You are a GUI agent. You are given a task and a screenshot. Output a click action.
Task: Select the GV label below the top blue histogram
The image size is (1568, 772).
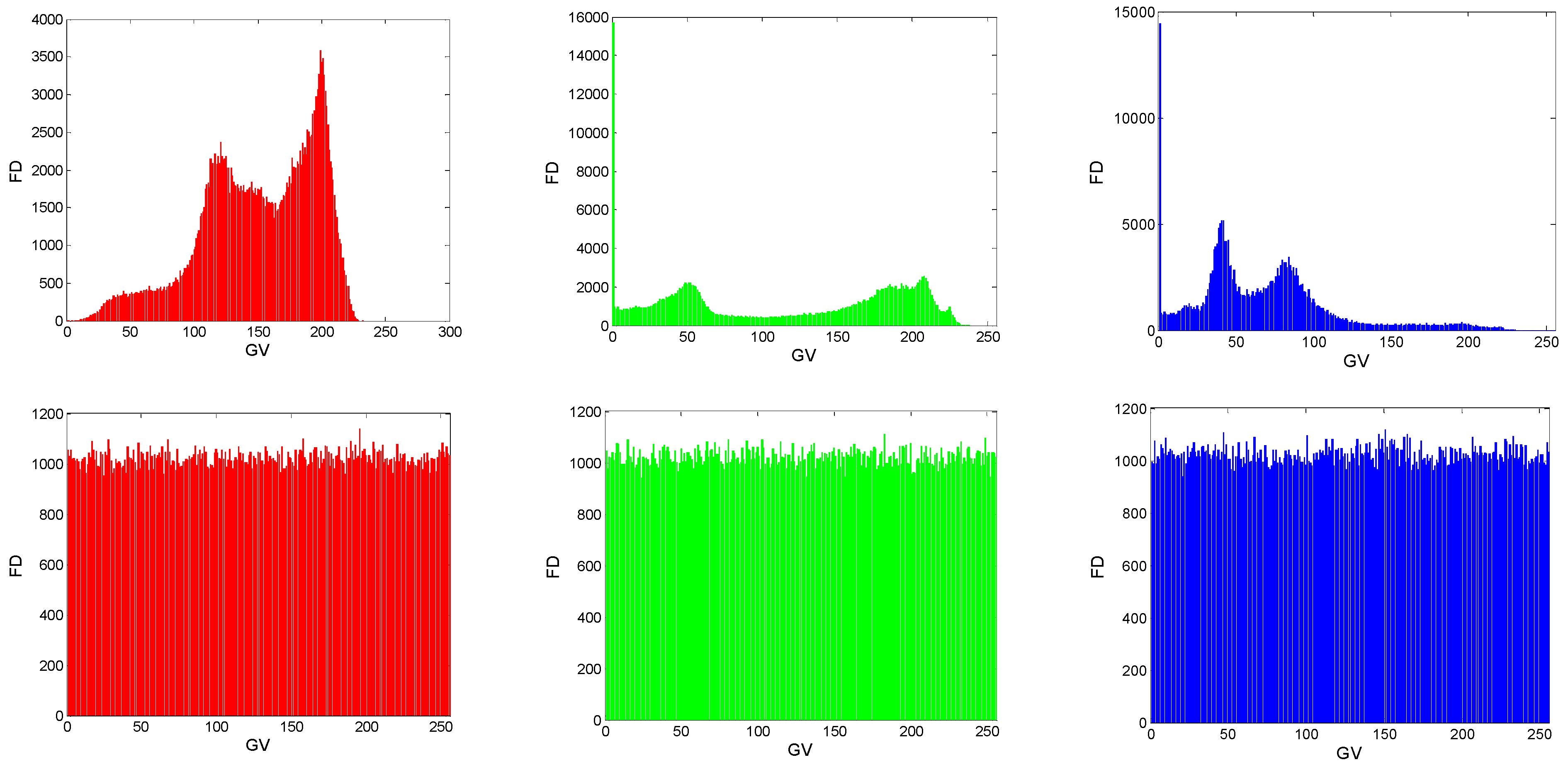[x=1356, y=361]
